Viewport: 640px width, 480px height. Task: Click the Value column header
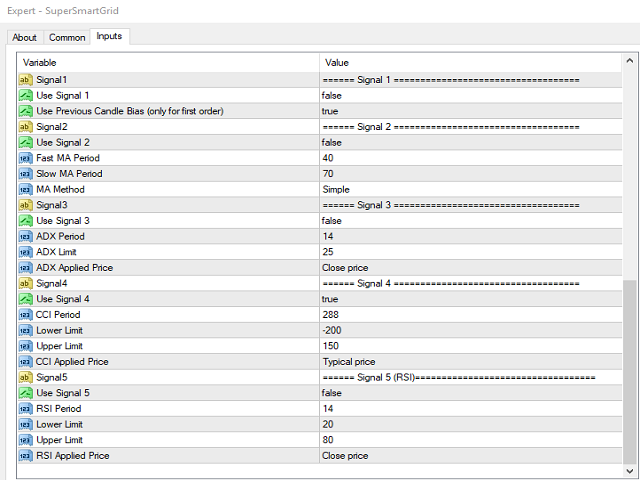(x=471, y=62)
